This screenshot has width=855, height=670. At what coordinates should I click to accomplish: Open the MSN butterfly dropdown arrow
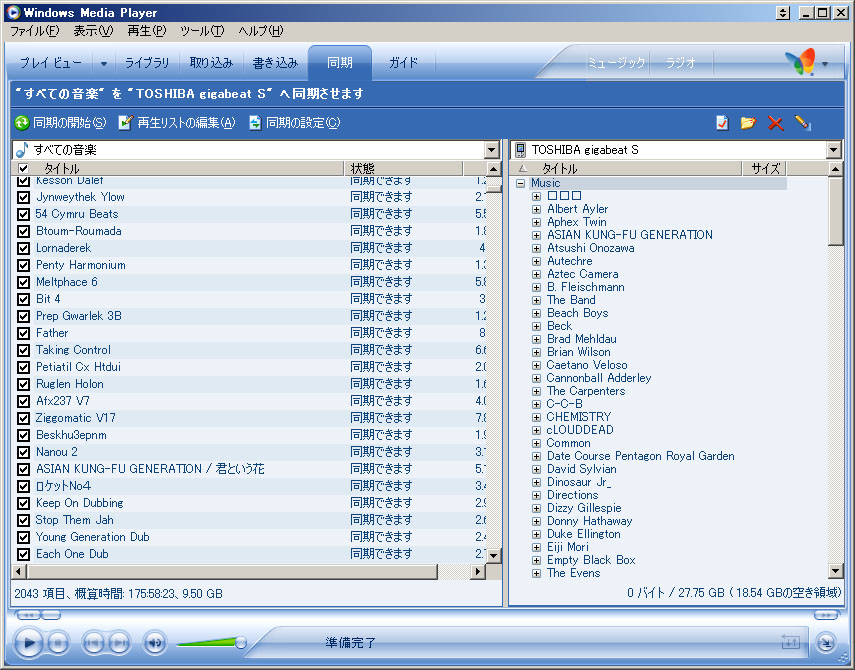pos(825,64)
